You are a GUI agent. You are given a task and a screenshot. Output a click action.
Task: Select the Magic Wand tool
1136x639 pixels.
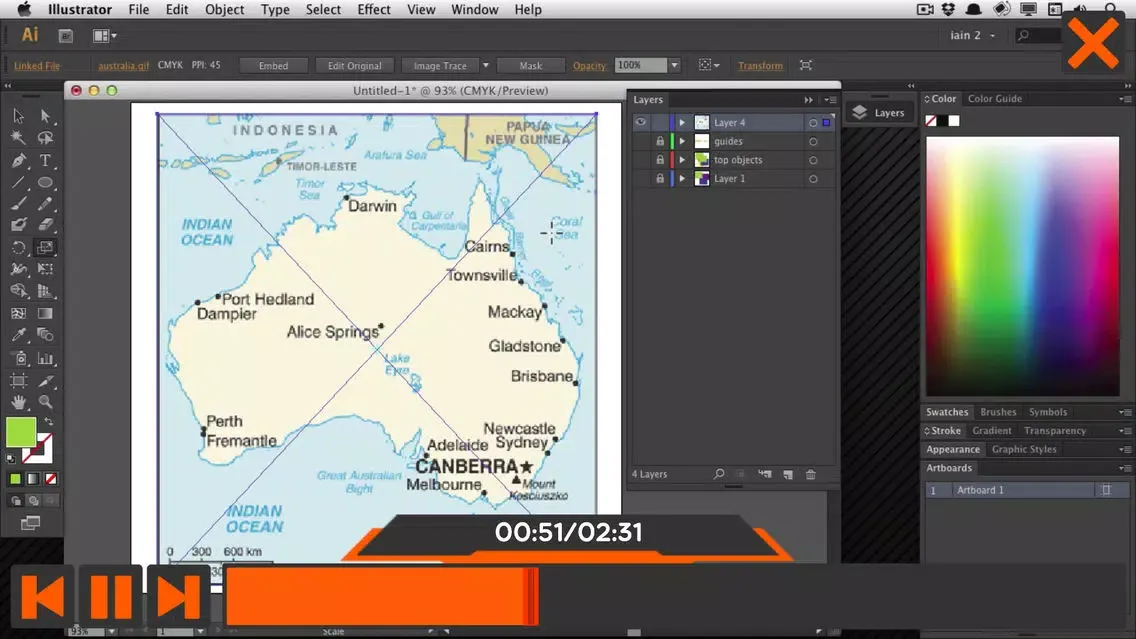(x=19, y=138)
